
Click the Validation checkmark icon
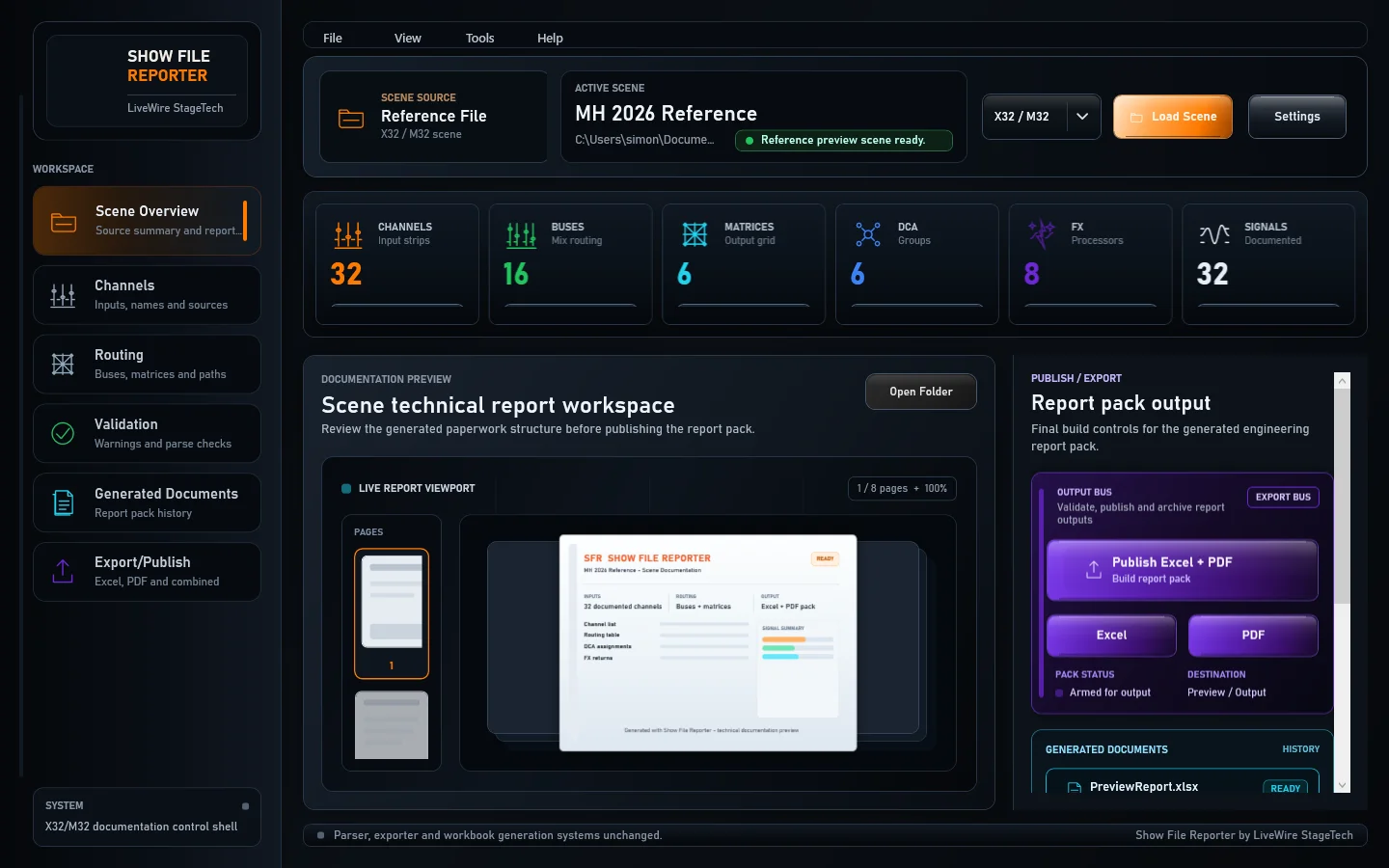(x=63, y=434)
